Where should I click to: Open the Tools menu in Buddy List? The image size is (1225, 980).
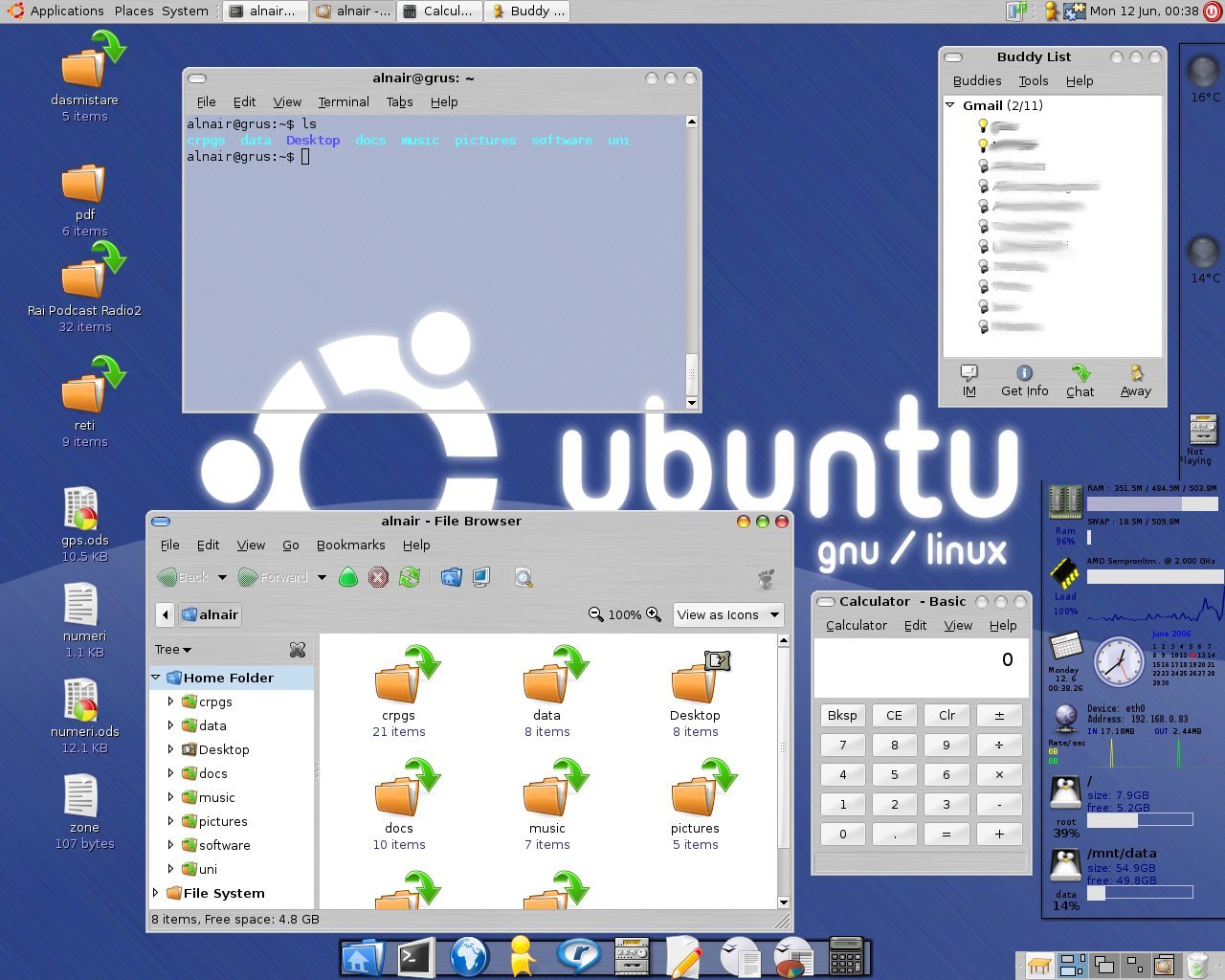1034,80
